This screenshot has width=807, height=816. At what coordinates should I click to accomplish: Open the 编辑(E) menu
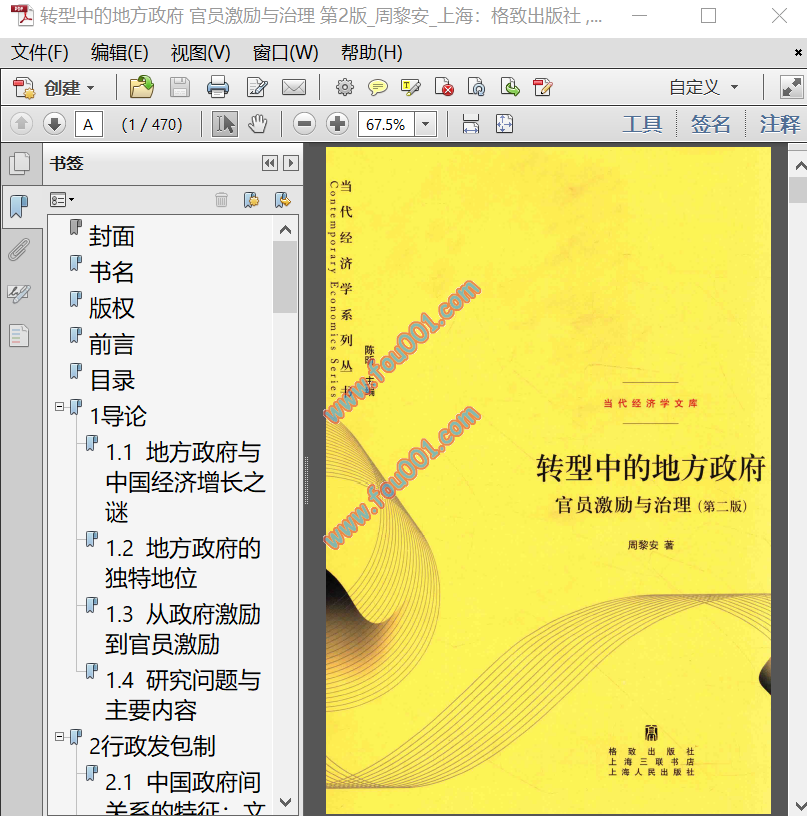(120, 53)
